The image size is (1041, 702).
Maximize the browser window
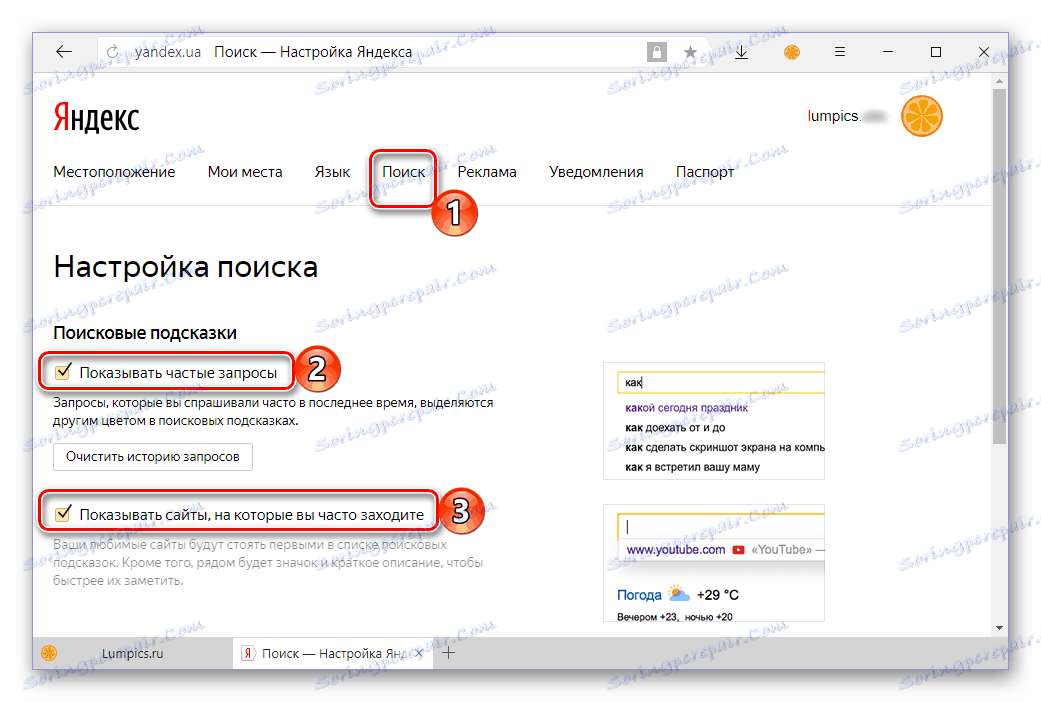click(x=936, y=52)
